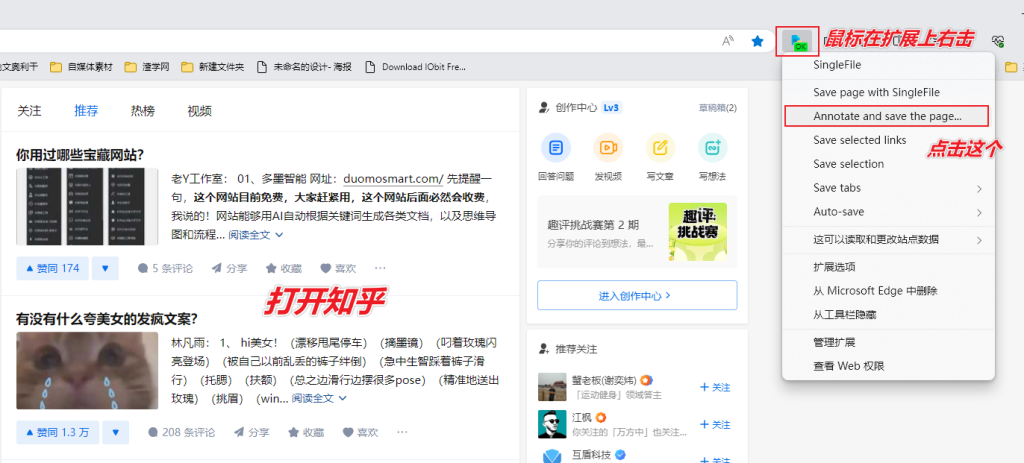
Task: Click 5 条评论 comment icon on first post
Action: click(x=165, y=268)
